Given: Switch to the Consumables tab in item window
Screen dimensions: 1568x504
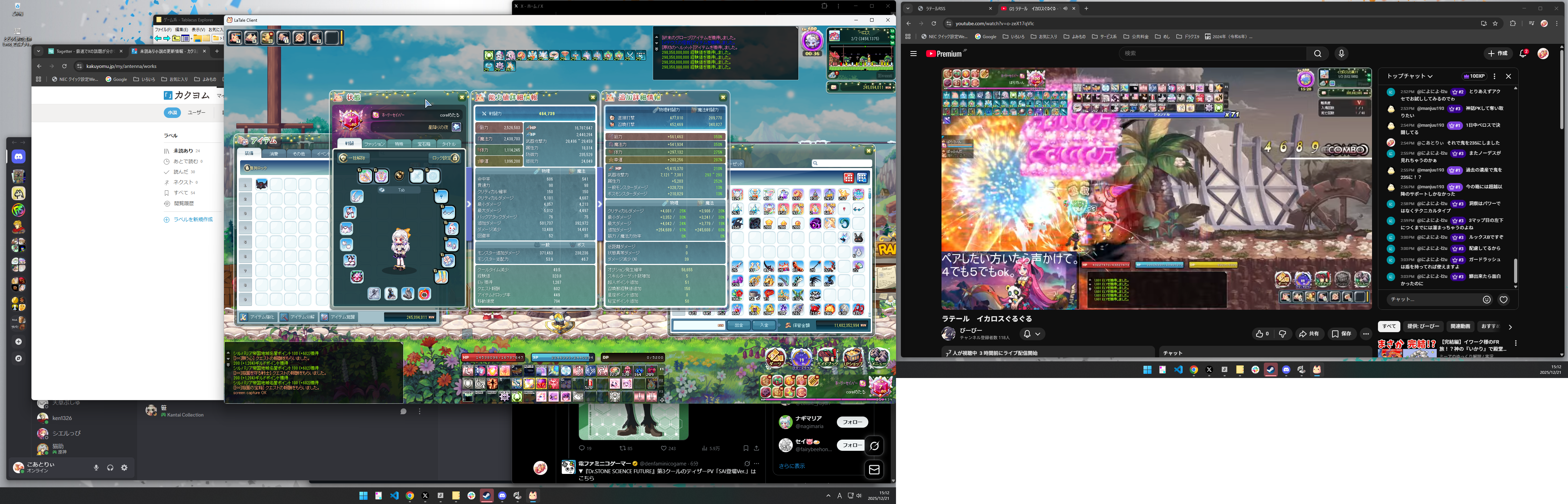Looking at the screenshot, I should click(274, 154).
